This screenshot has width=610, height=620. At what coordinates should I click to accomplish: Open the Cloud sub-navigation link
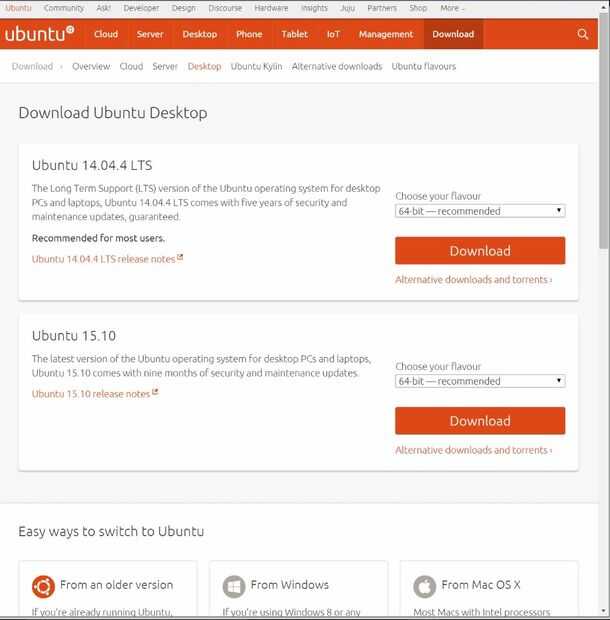(x=131, y=66)
